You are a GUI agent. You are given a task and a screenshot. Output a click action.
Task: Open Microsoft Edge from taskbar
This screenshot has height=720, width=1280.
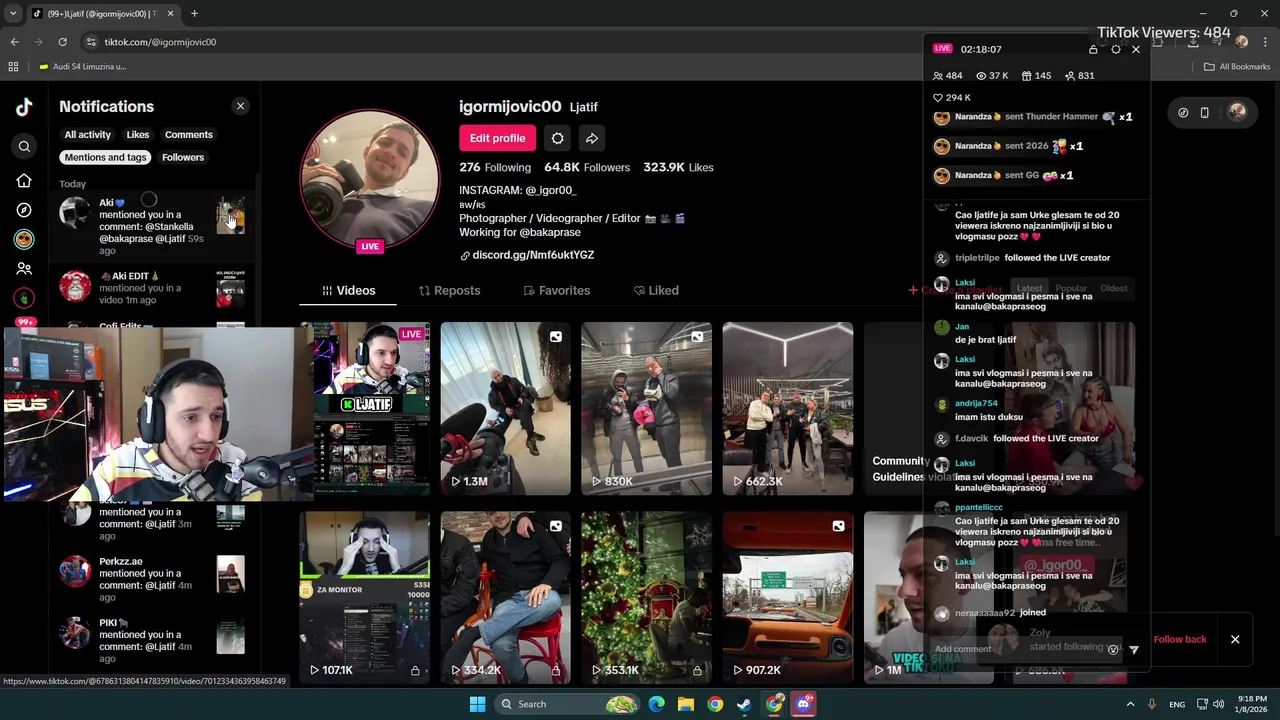[x=656, y=704]
